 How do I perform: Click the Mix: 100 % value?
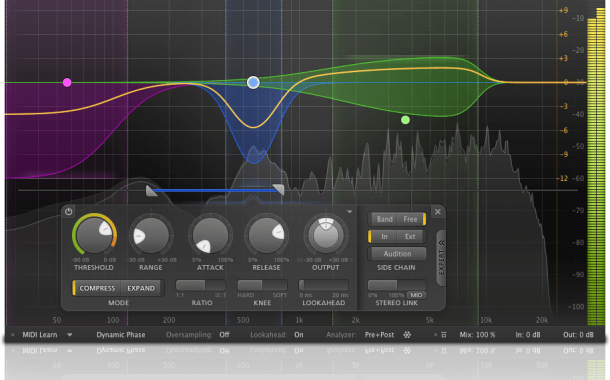(x=477, y=335)
